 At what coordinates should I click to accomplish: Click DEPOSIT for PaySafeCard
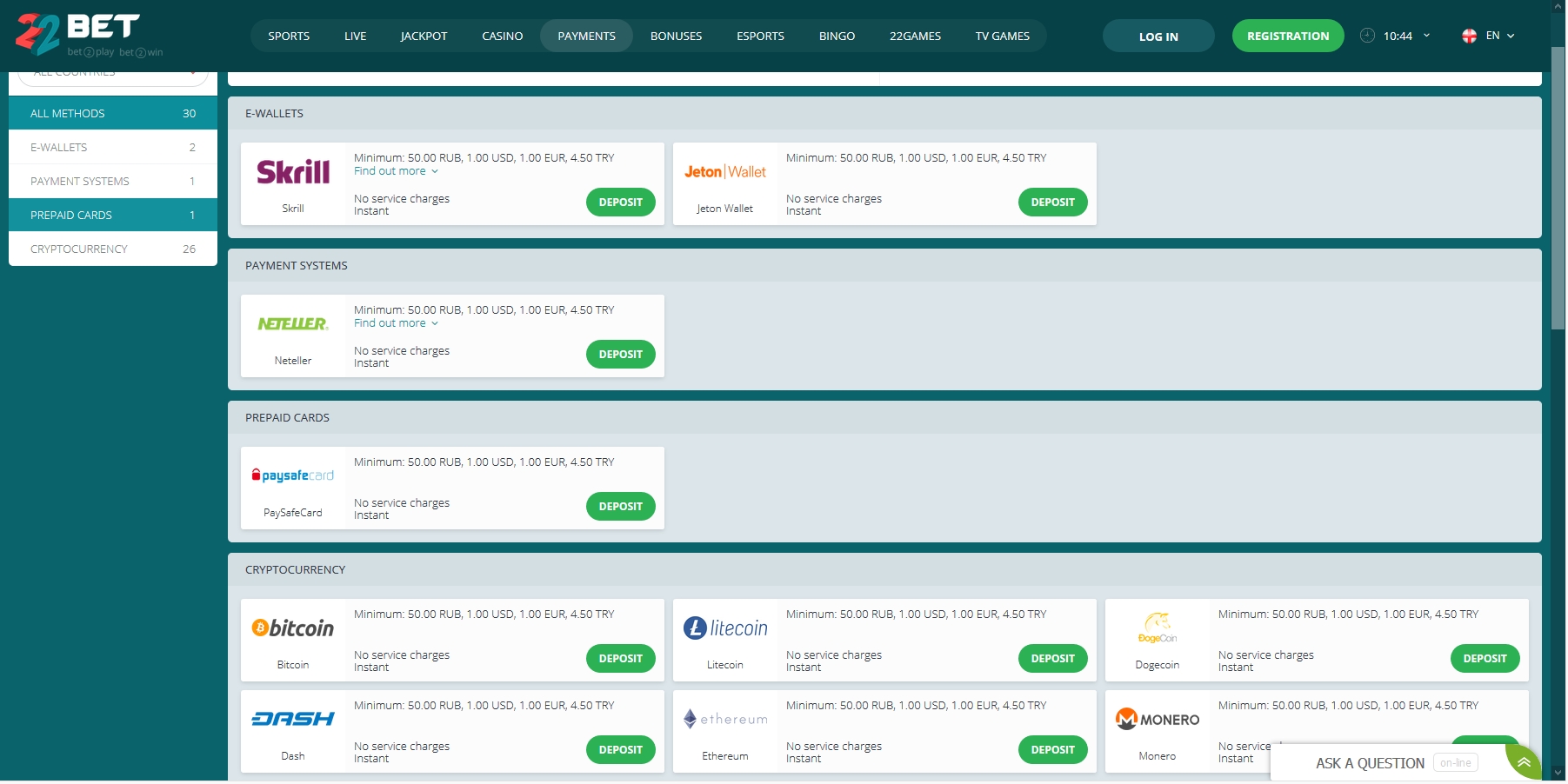pos(621,507)
